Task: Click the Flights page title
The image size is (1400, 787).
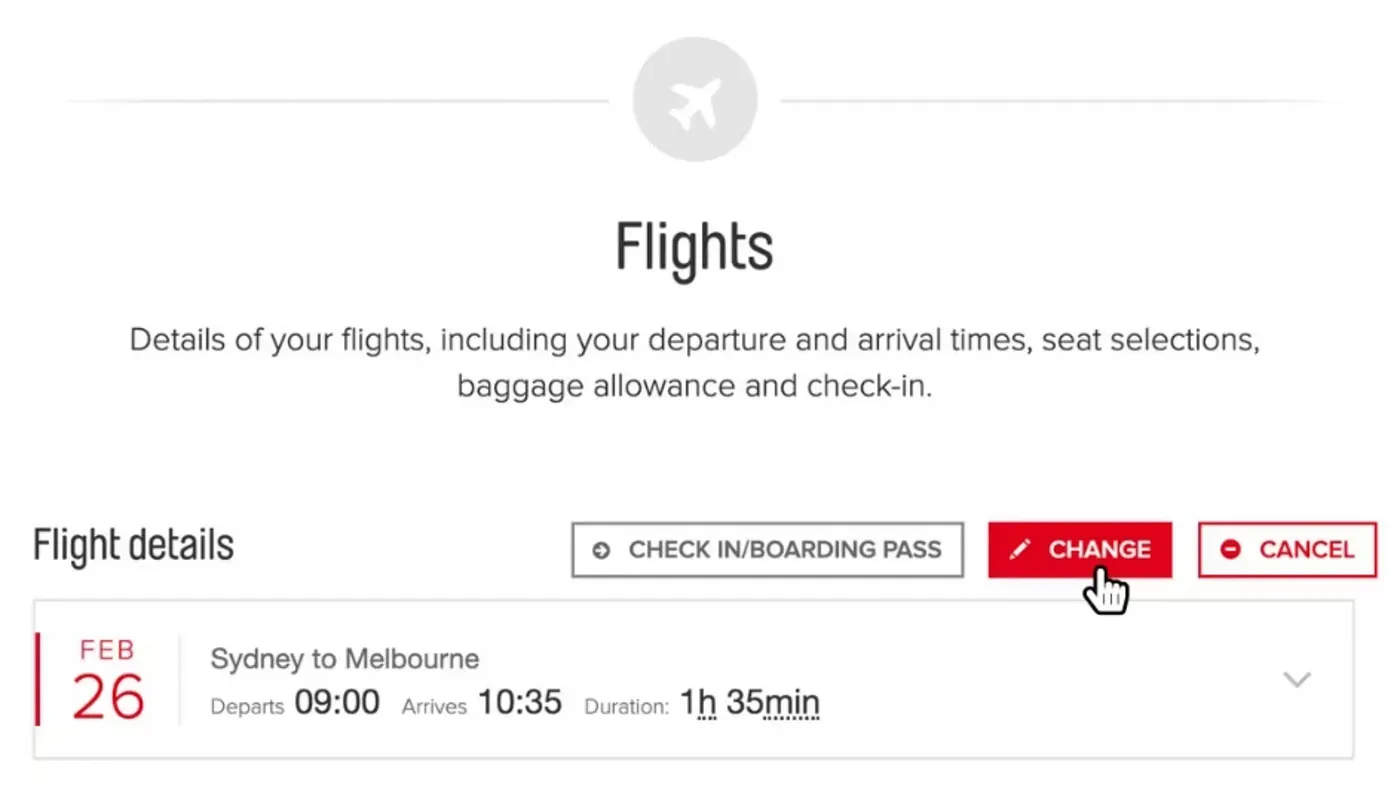Action: pos(694,245)
